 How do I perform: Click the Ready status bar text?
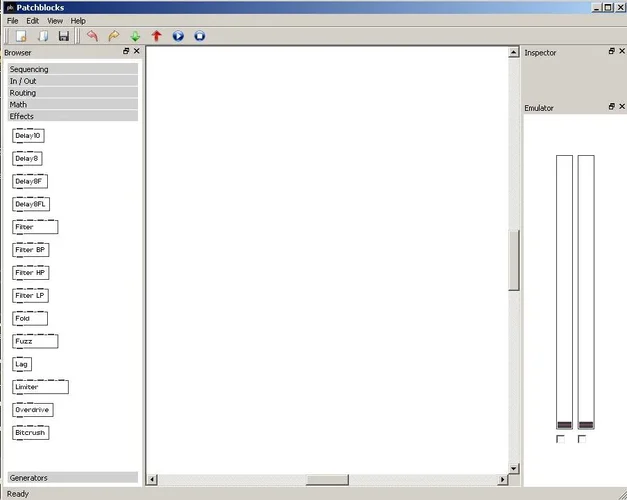coord(18,494)
